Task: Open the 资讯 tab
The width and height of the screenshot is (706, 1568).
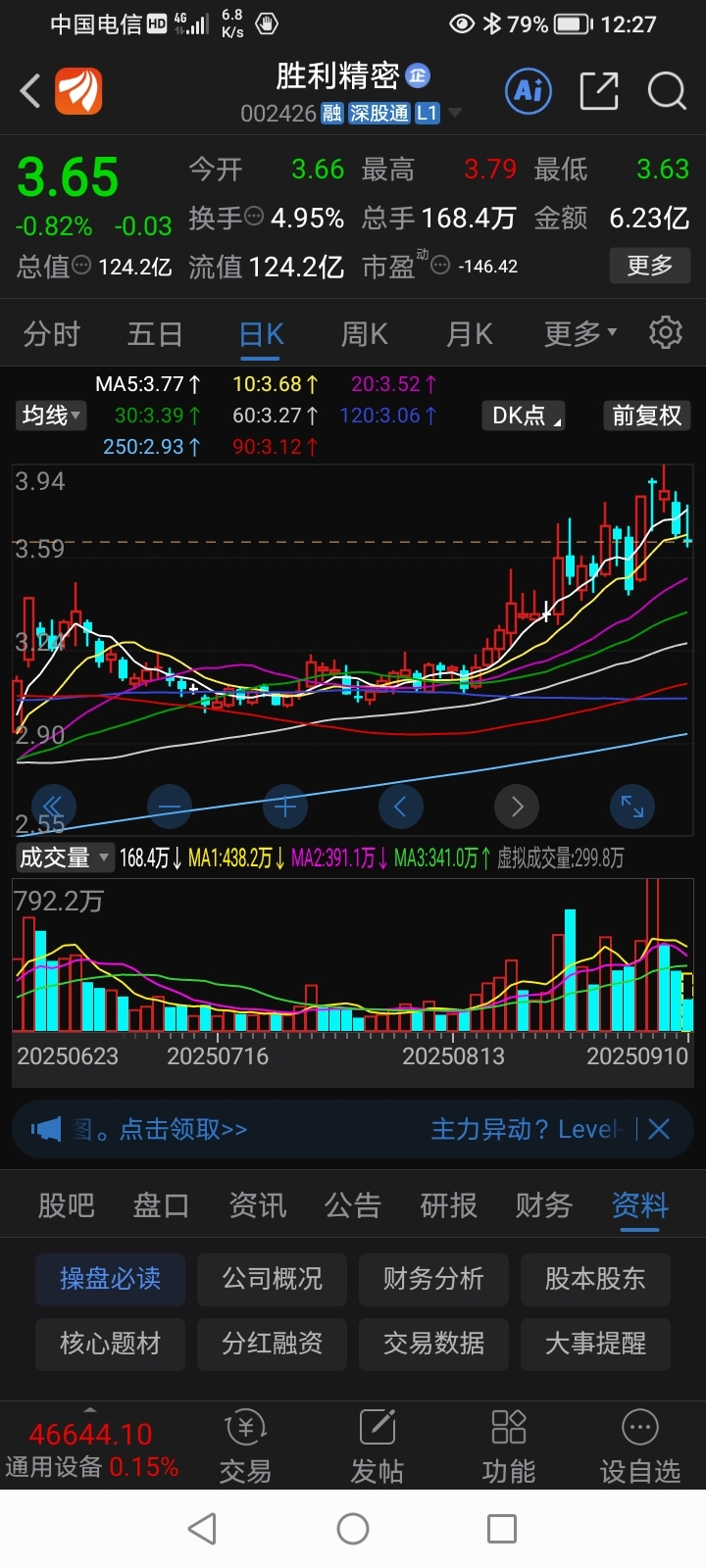Action: pos(258,1205)
